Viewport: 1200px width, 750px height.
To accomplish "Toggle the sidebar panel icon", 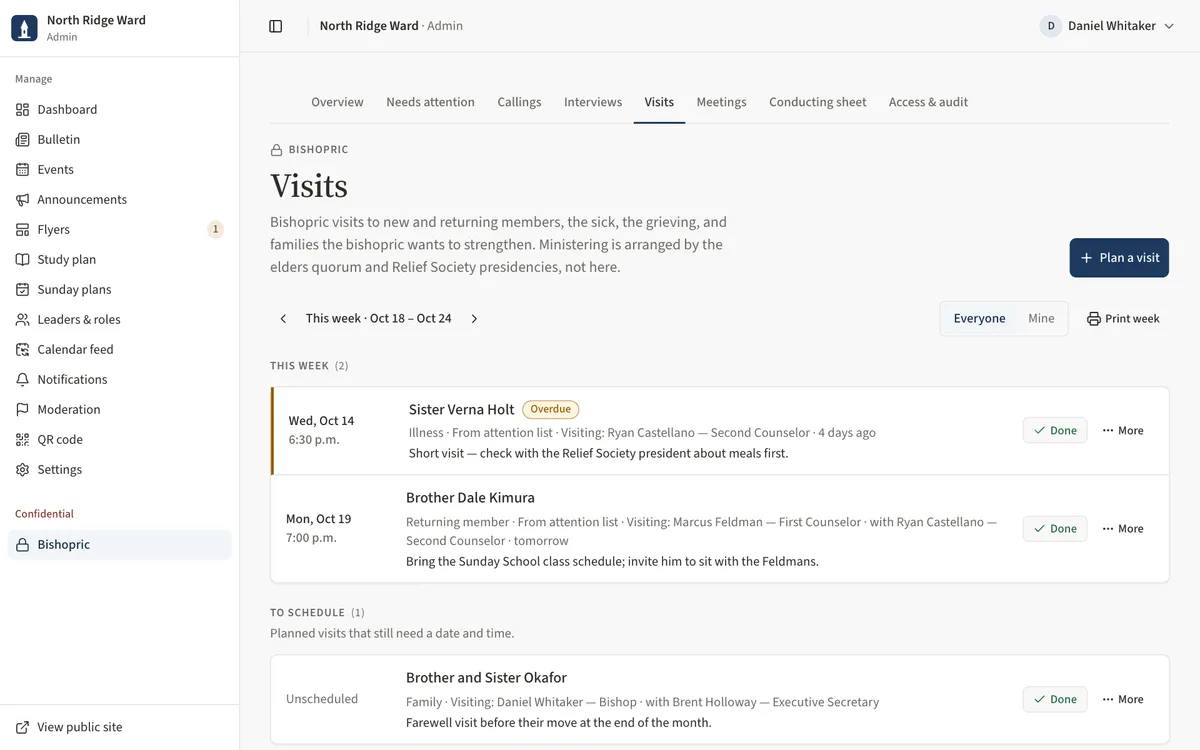I will pos(276,26).
